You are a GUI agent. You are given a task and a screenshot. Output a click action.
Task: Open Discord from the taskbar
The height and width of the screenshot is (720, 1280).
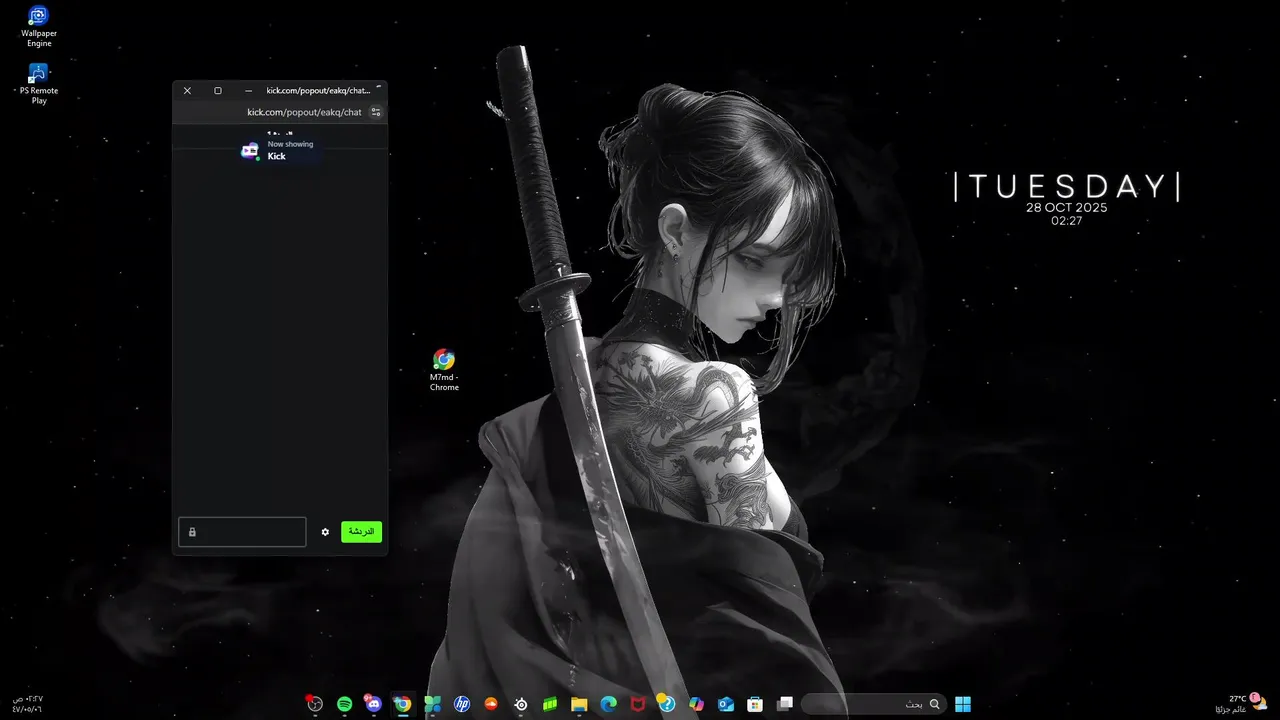coord(374,704)
